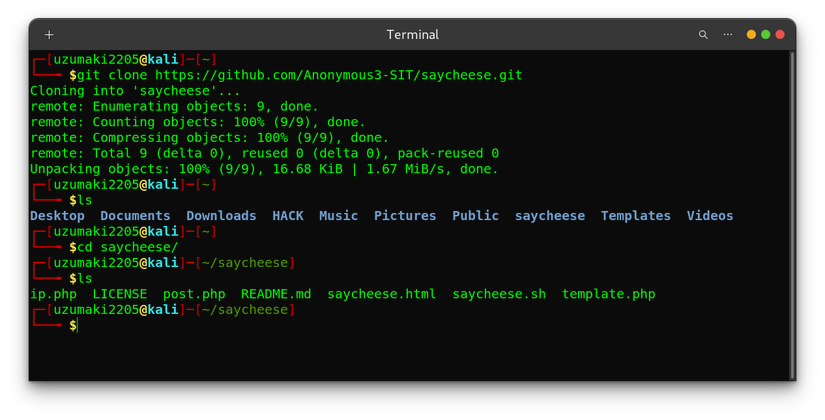Click the GitHub saycheese.git URL
The height and width of the screenshot is (420, 825).
tap(339, 75)
